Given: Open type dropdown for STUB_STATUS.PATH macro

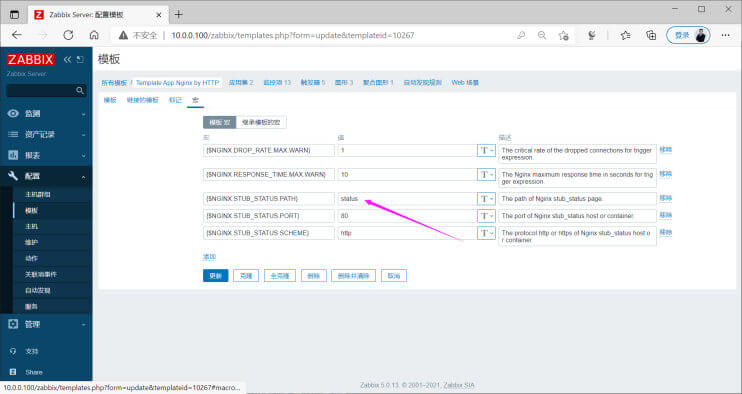Looking at the screenshot, I should click(486, 199).
